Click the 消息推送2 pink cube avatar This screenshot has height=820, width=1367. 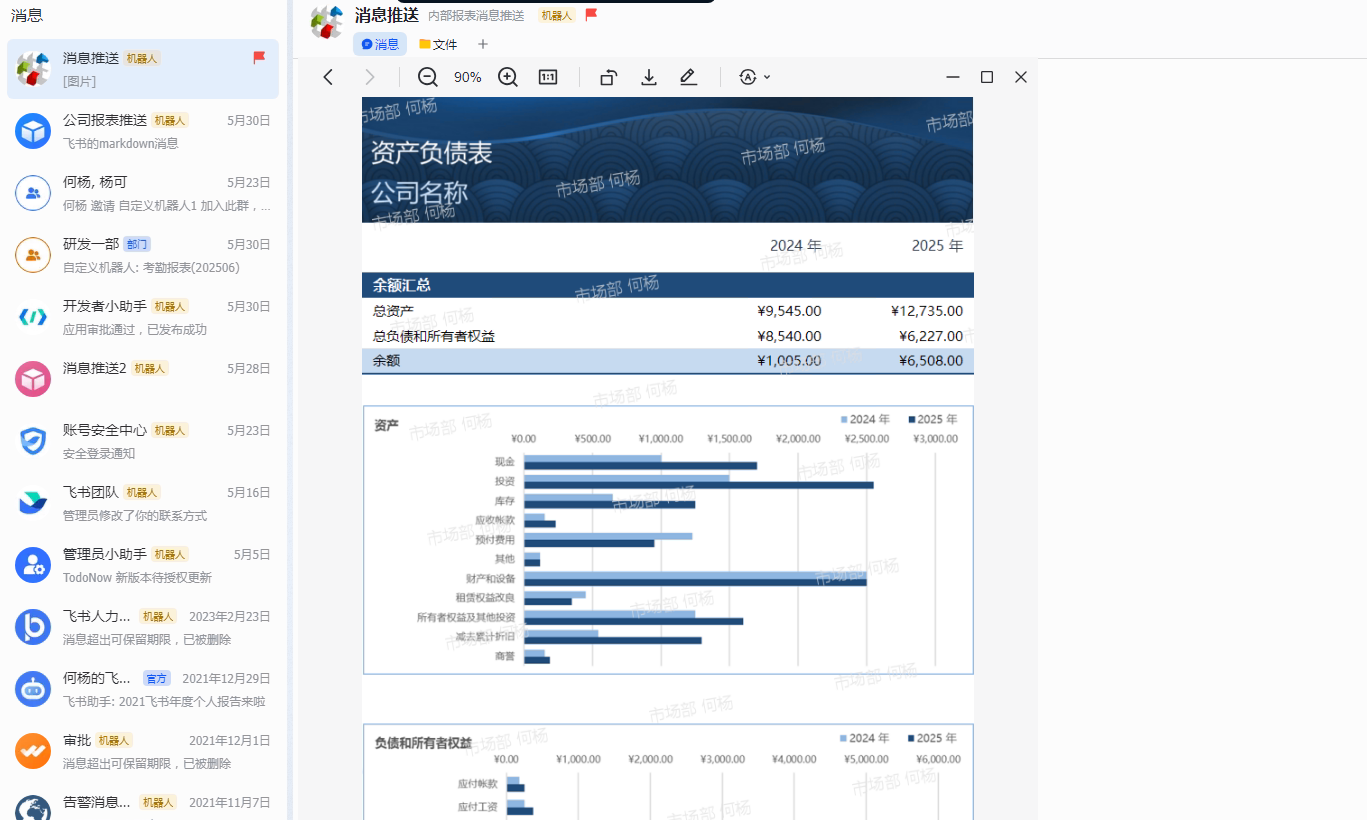(x=33, y=379)
